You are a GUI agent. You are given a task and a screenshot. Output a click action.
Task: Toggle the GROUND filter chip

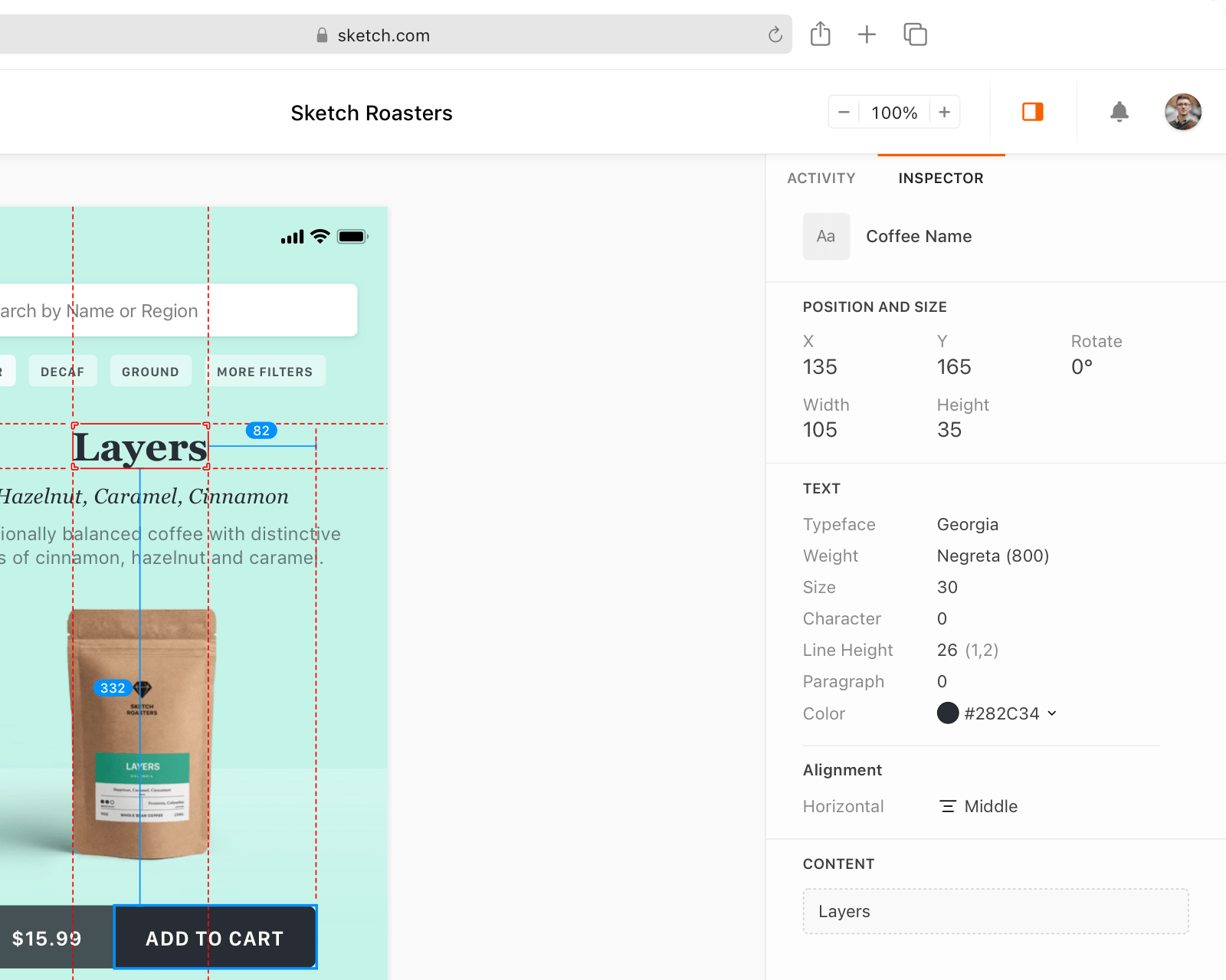[x=150, y=372]
